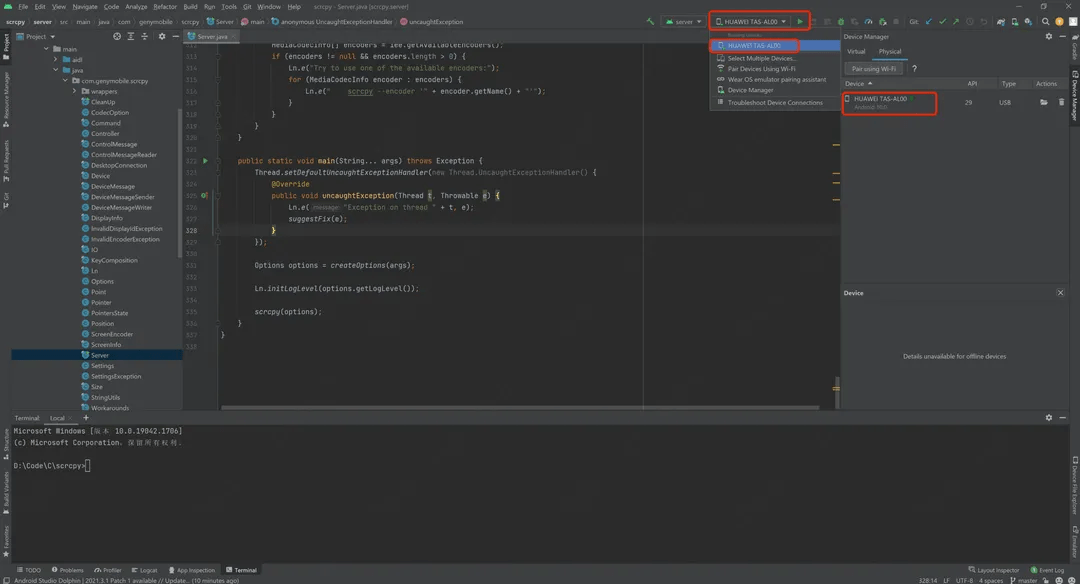Click the Debug bug icon in toolbar
1080x584 pixels.
[840, 21]
